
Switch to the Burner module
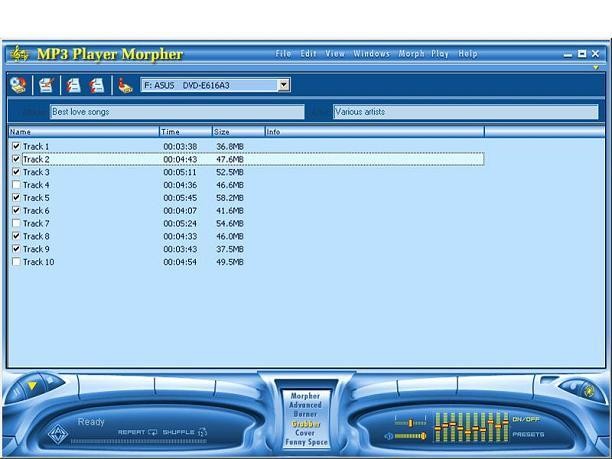[x=305, y=414]
